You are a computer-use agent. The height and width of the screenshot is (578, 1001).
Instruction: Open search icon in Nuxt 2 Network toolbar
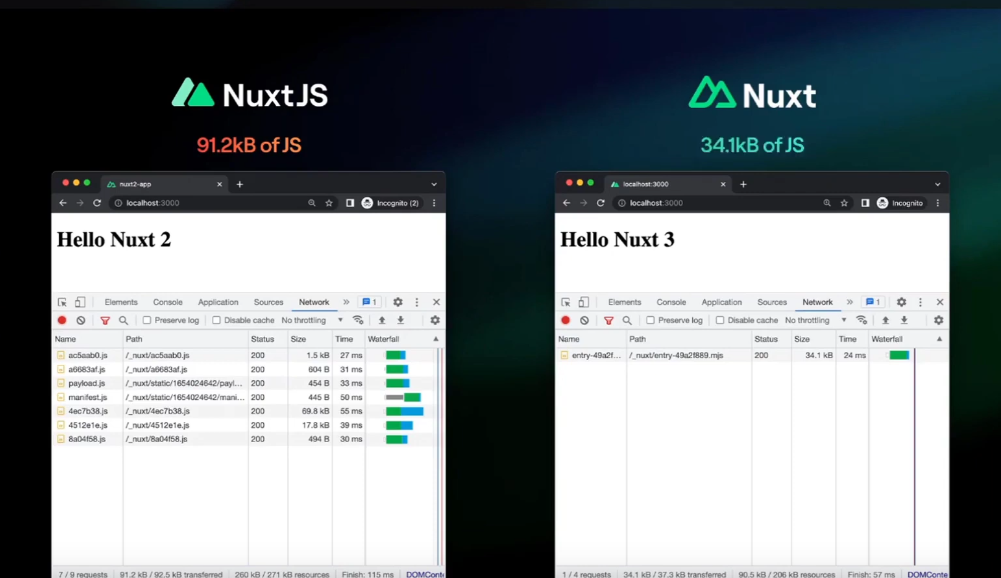pos(123,320)
